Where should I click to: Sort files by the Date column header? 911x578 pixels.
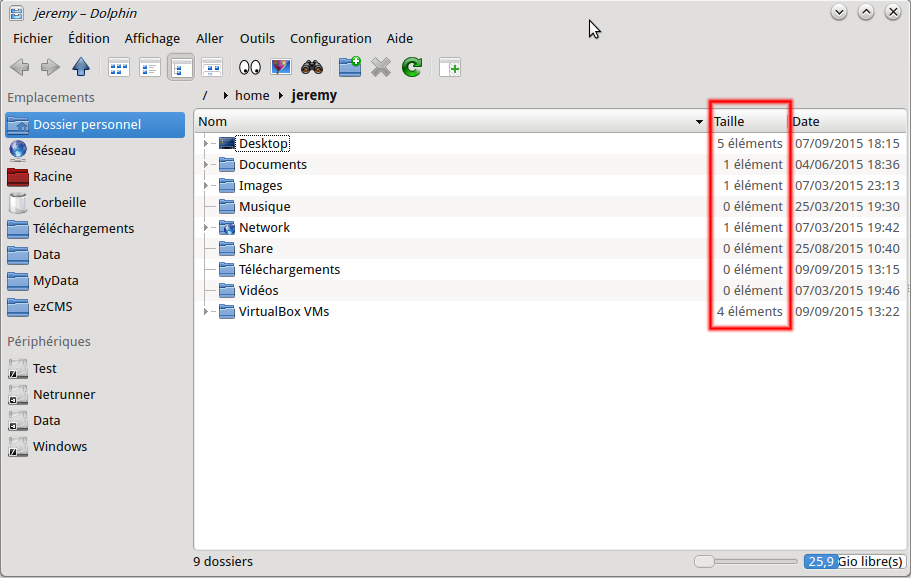(806, 122)
